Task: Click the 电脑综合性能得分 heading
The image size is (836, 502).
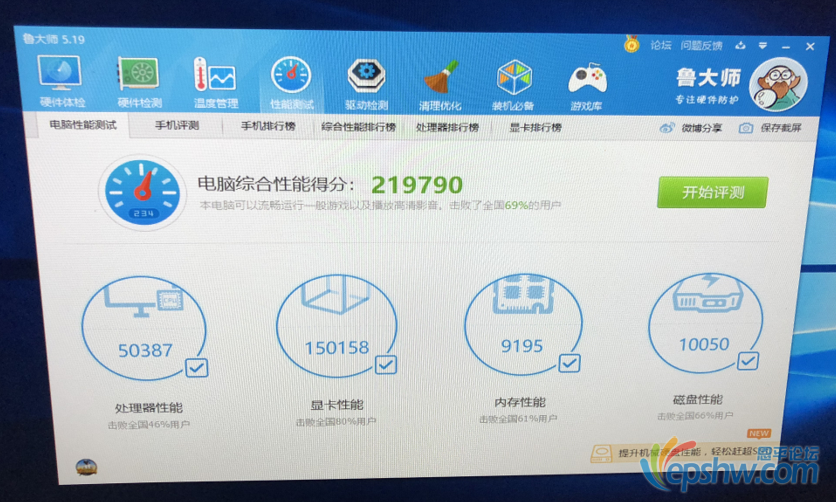Action: coord(276,184)
